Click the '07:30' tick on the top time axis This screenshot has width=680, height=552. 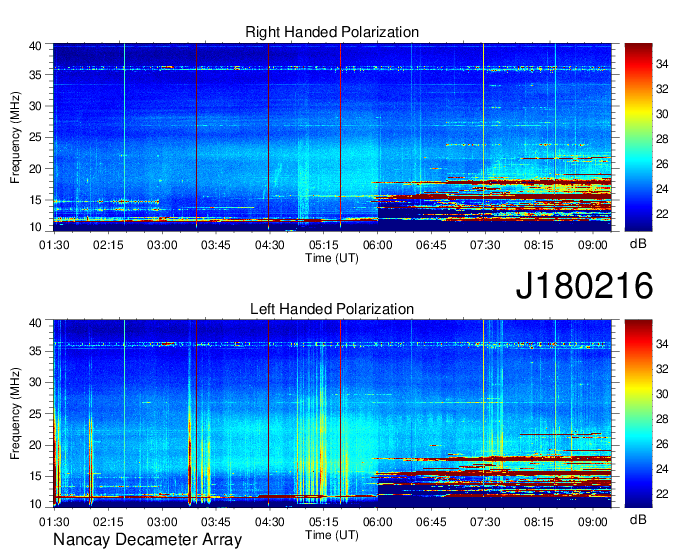pyautogui.click(x=485, y=245)
